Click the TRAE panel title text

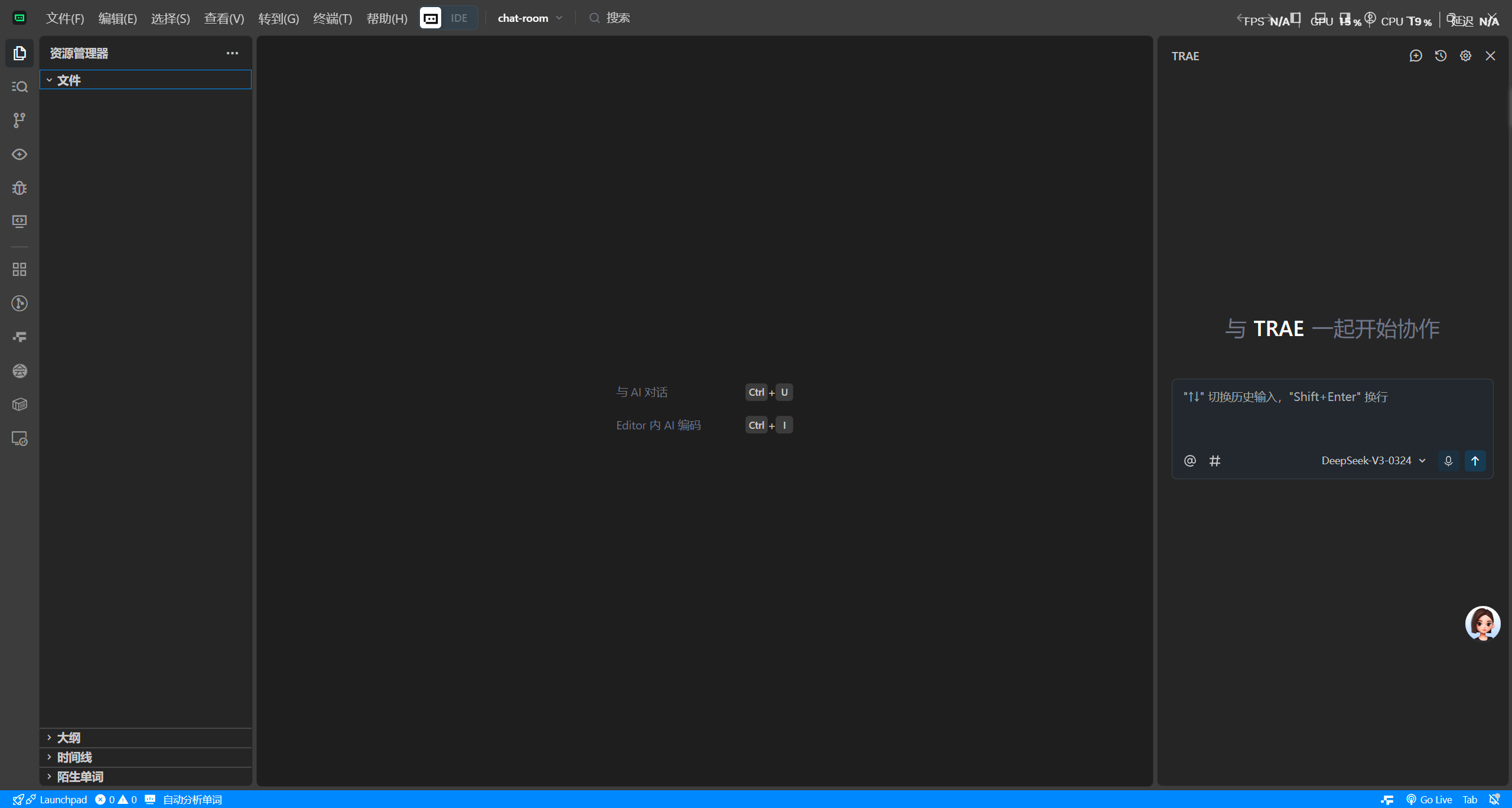click(1185, 56)
